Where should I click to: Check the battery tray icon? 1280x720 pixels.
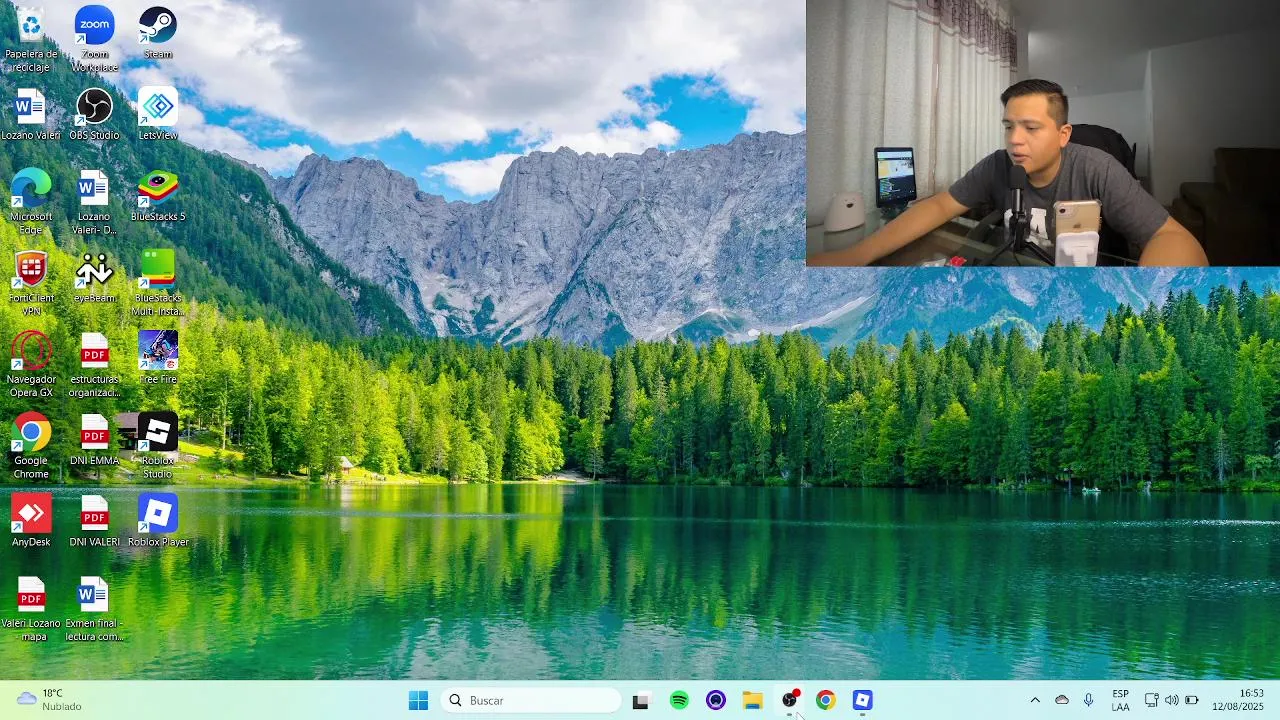point(1191,700)
